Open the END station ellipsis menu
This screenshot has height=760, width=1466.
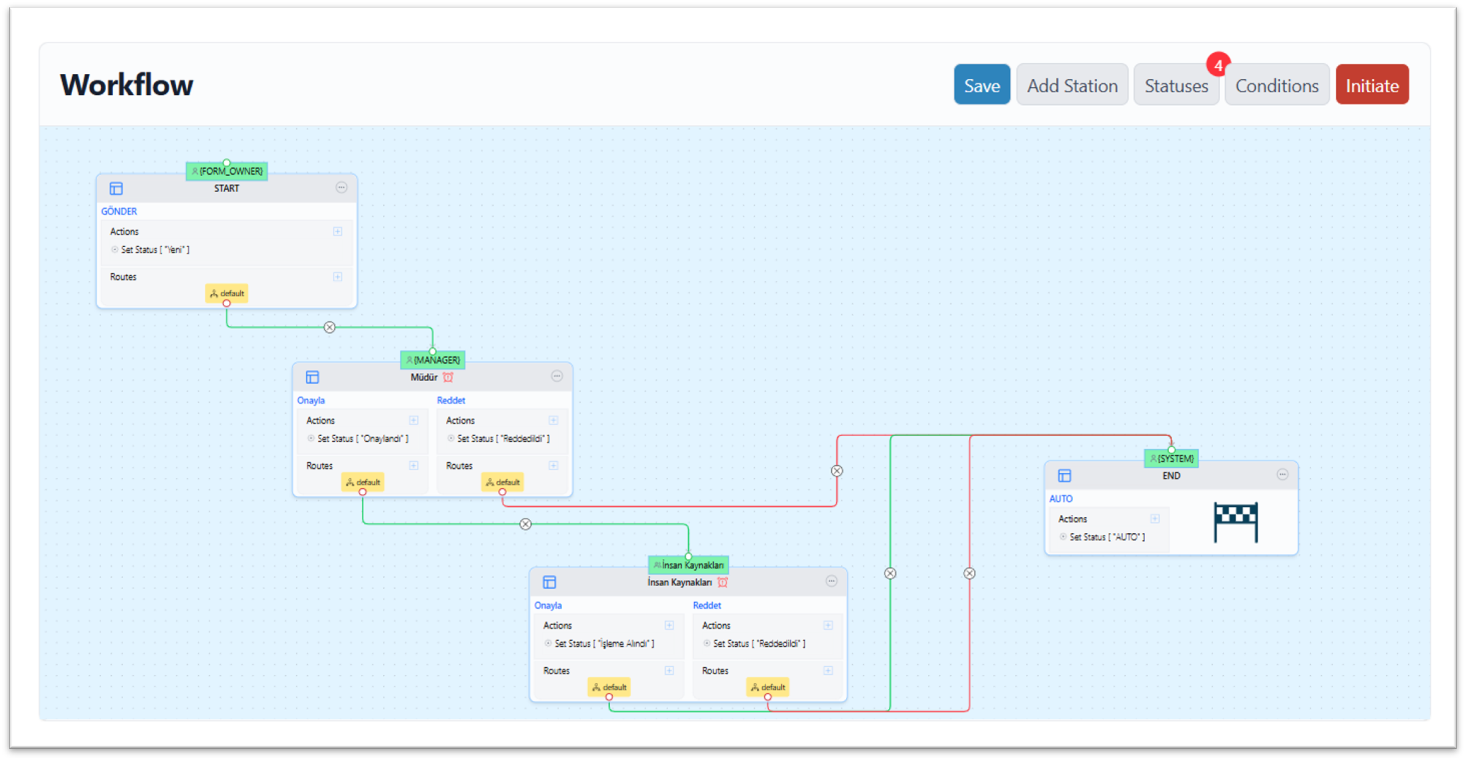(1282, 475)
